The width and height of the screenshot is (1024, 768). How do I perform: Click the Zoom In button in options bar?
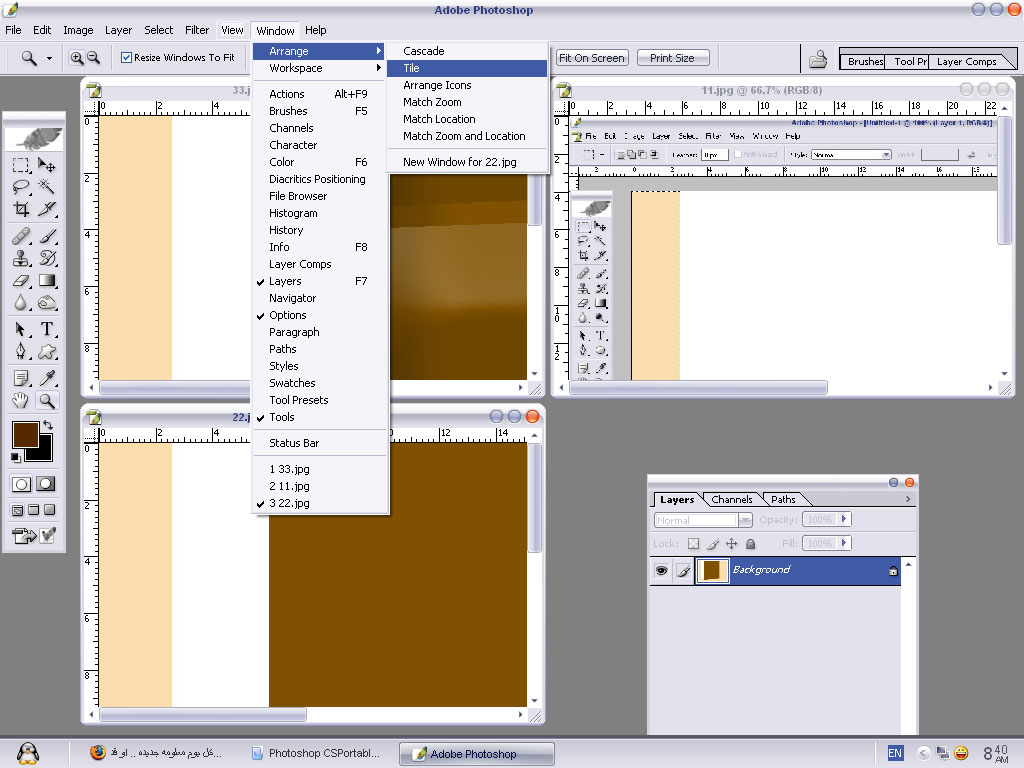click(76, 57)
